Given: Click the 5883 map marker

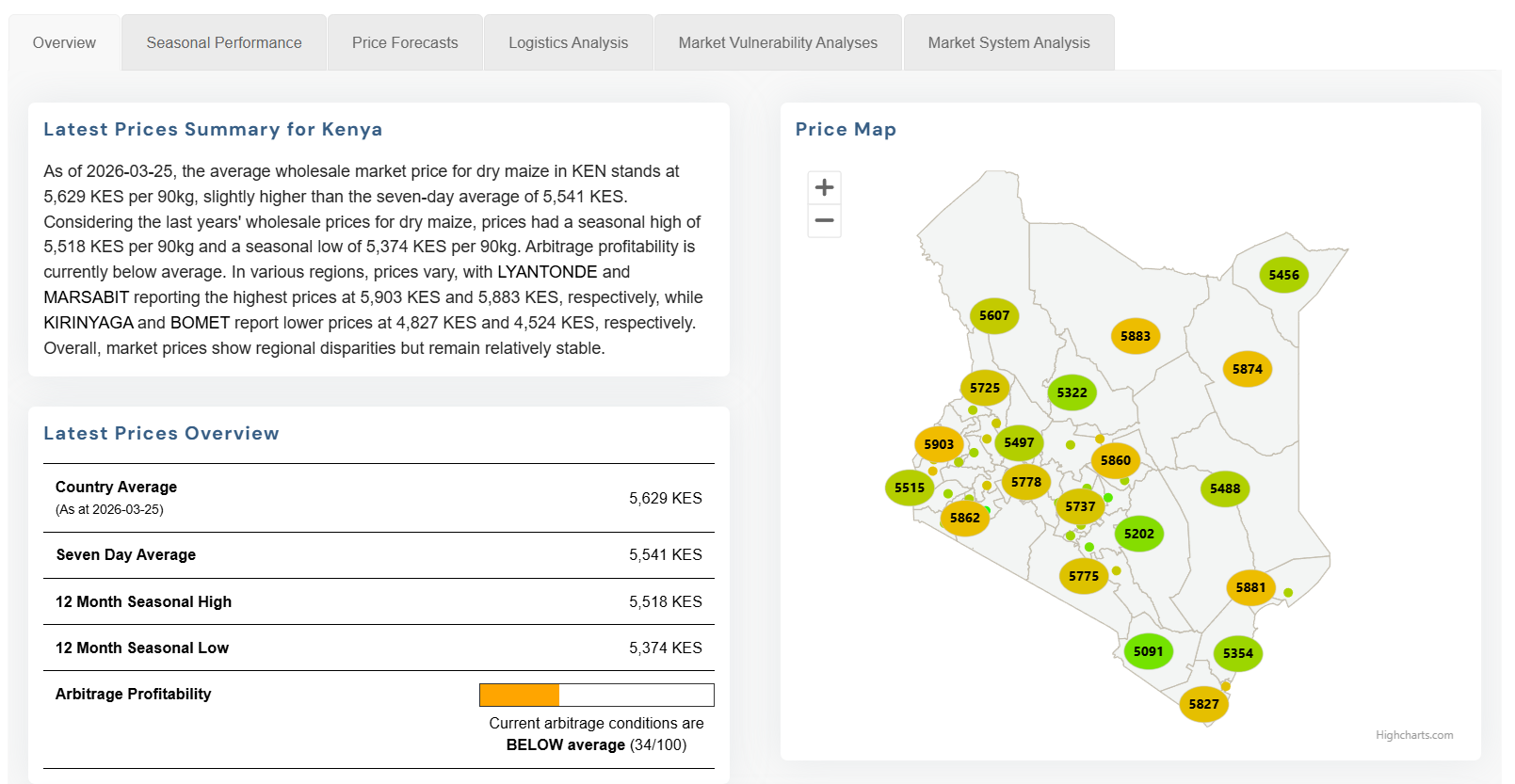Looking at the screenshot, I should point(1135,336).
